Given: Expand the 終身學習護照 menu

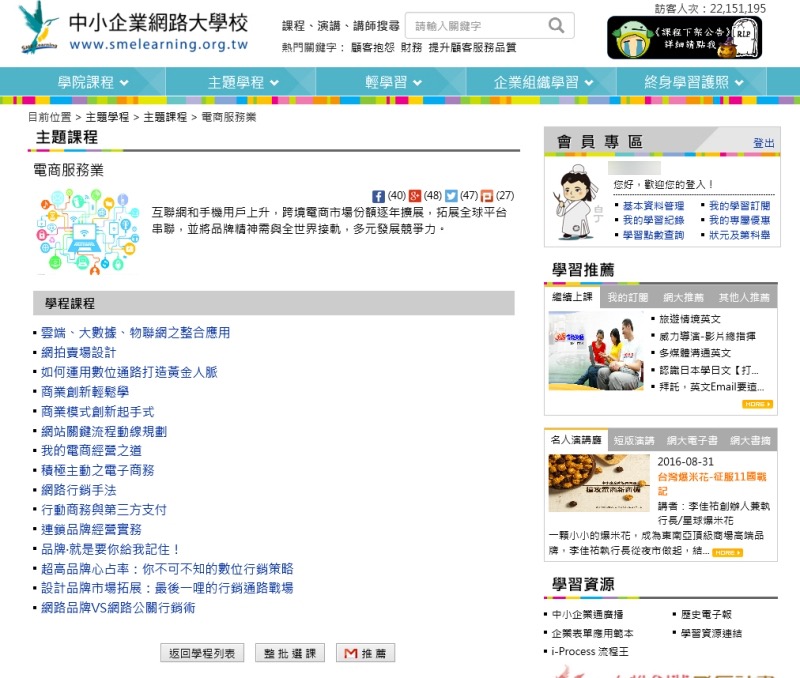Looking at the screenshot, I should [694, 82].
